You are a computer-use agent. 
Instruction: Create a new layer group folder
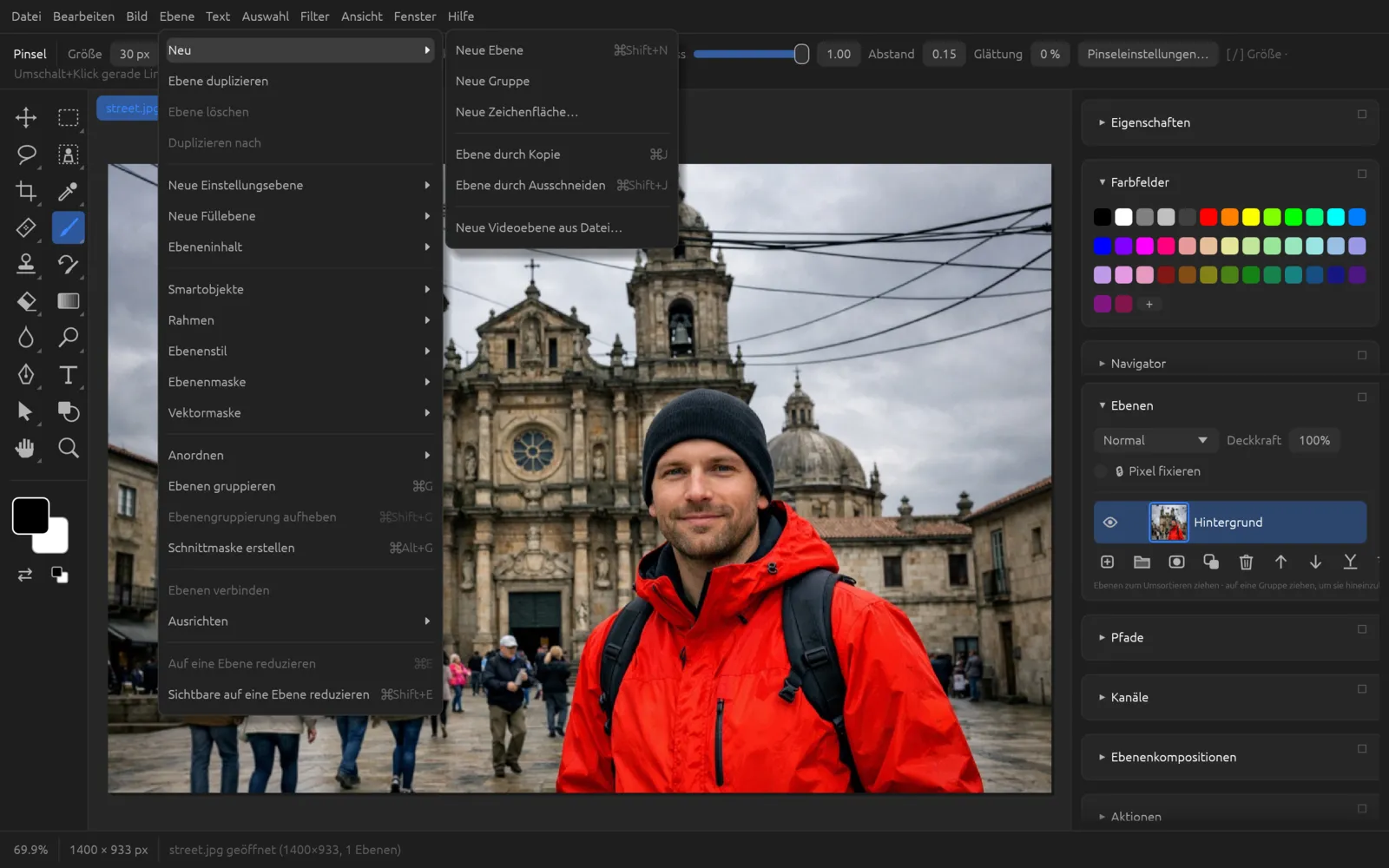[1142, 562]
